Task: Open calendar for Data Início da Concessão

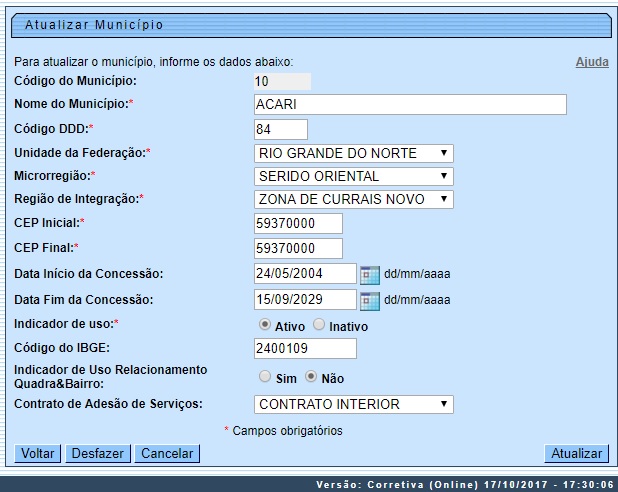Action: point(370,274)
